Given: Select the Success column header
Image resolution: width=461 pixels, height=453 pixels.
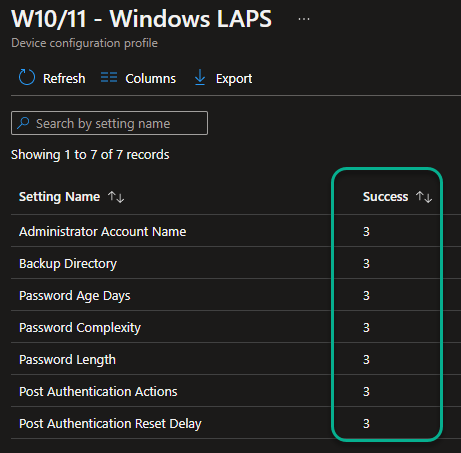Looking at the screenshot, I should tap(385, 197).
